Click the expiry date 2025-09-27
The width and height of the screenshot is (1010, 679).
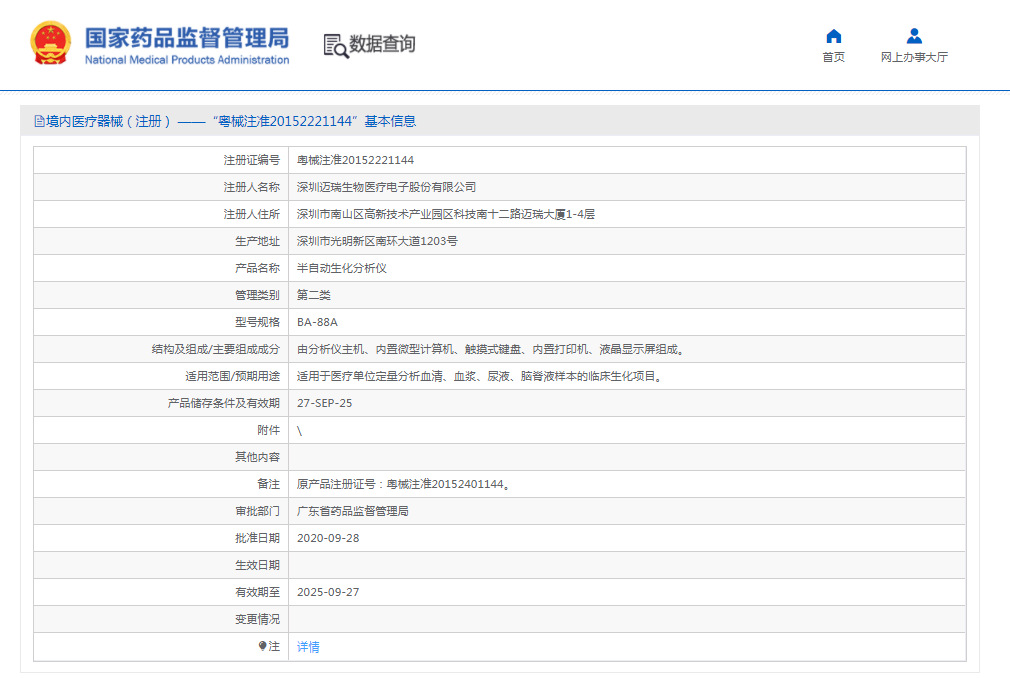coord(328,592)
